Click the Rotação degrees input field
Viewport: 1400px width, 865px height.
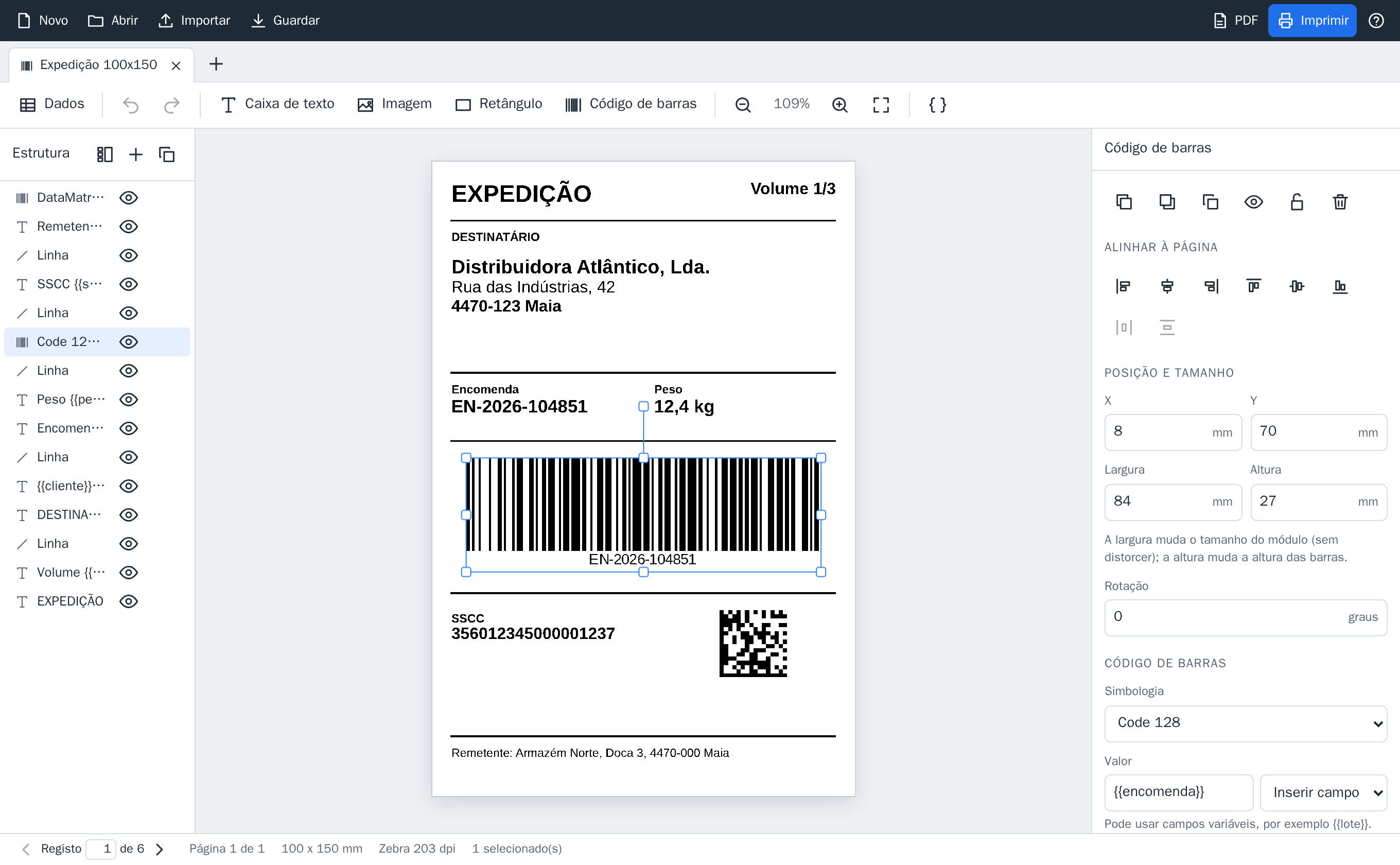[1246, 617]
